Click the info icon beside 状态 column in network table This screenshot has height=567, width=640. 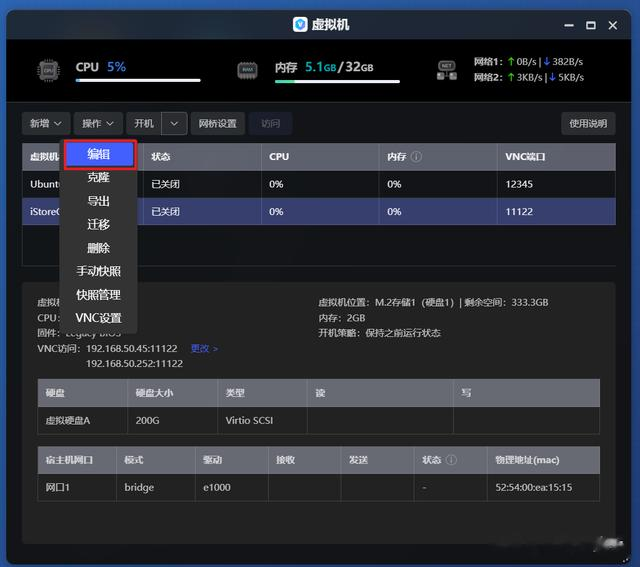(x=451, y=460)
